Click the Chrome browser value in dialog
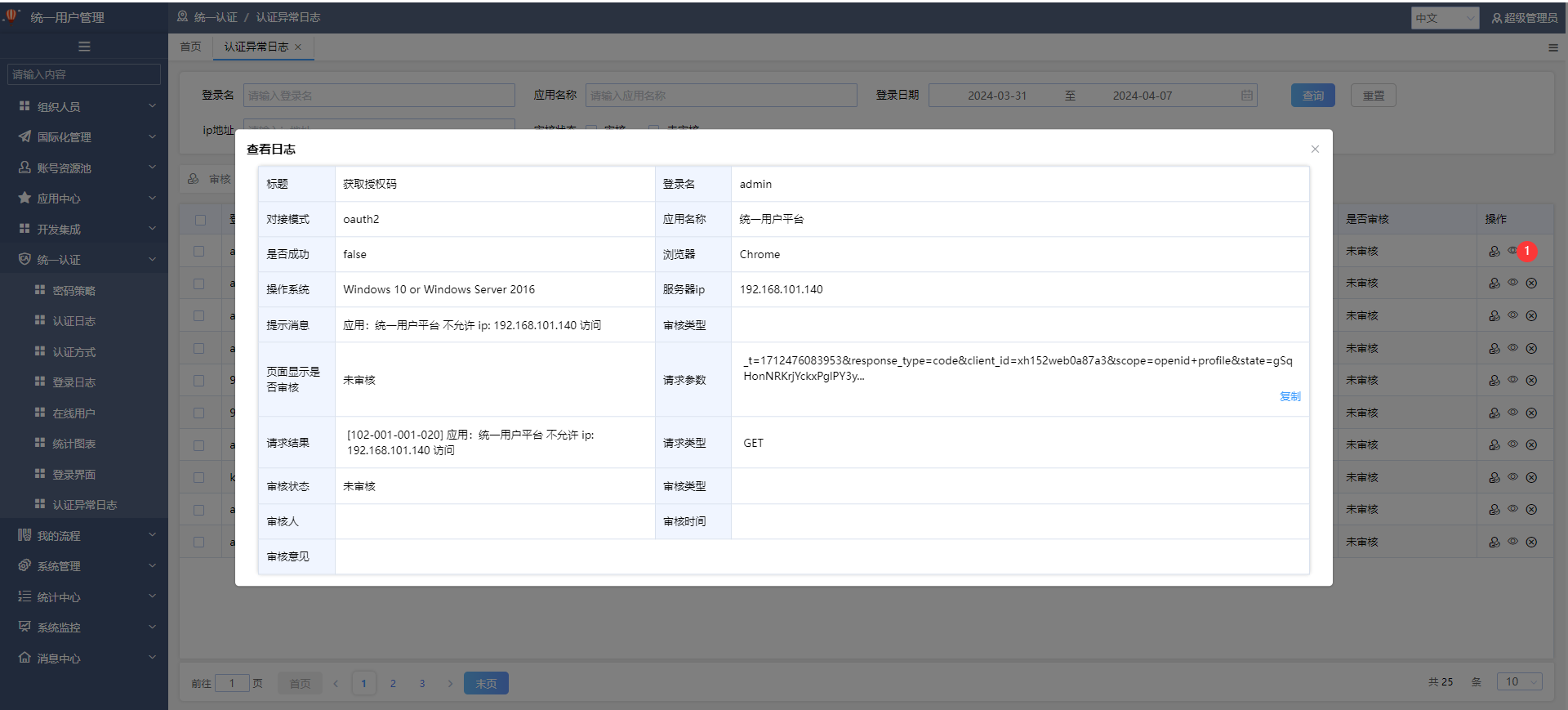1568x710 pixels. pos(759,254)
